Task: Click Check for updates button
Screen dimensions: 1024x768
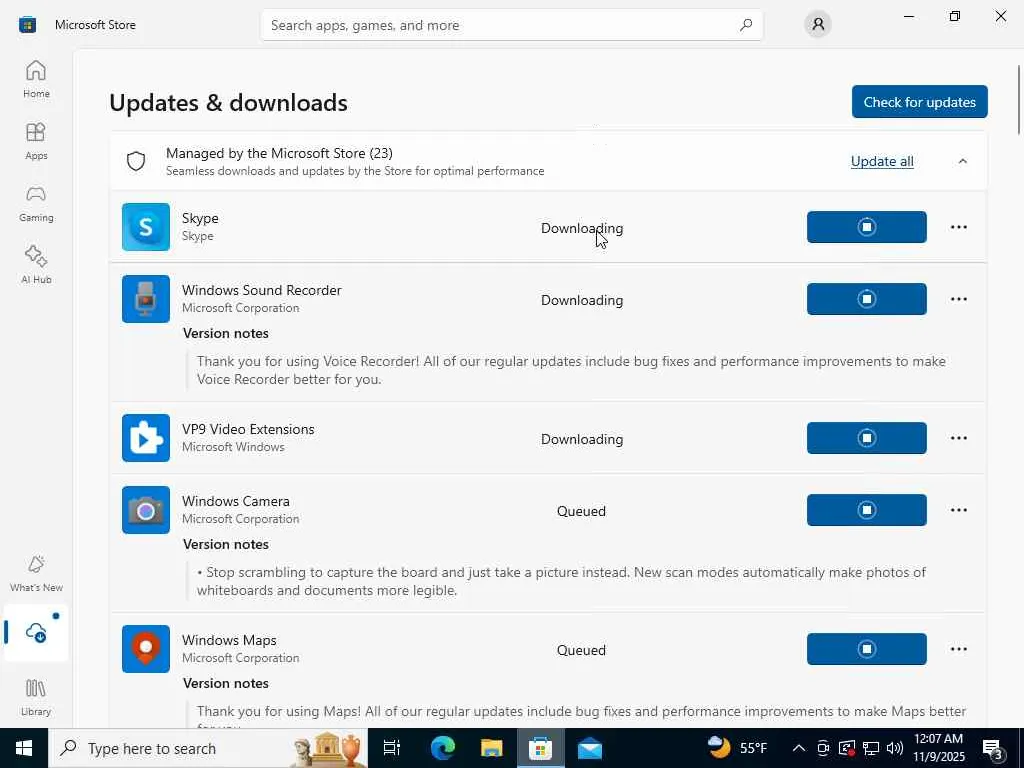Action: pyautogui.click(x=920, y=102)
